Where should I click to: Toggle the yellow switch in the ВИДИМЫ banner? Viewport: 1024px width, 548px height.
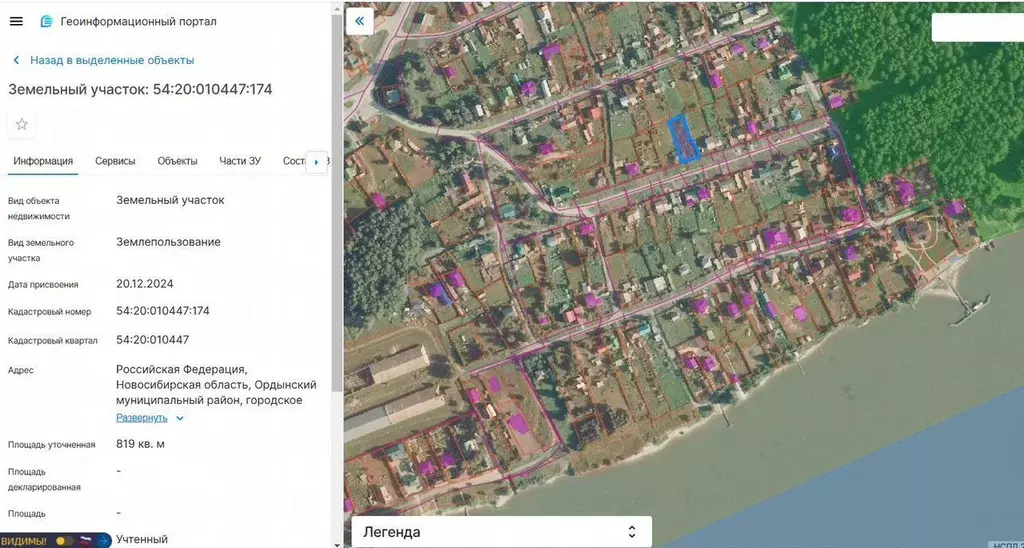point(65,540)
